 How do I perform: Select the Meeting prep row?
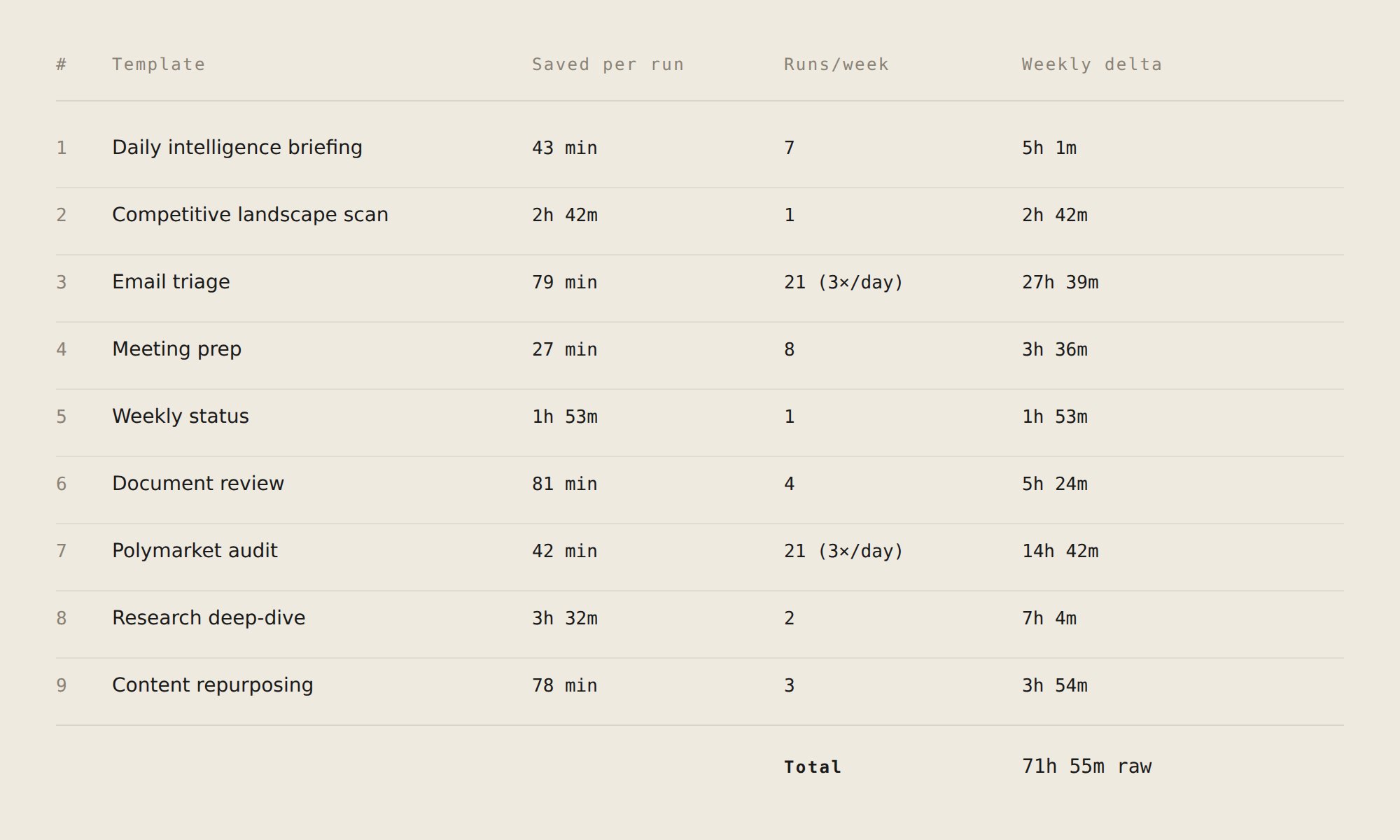click(x=700, y=349)
